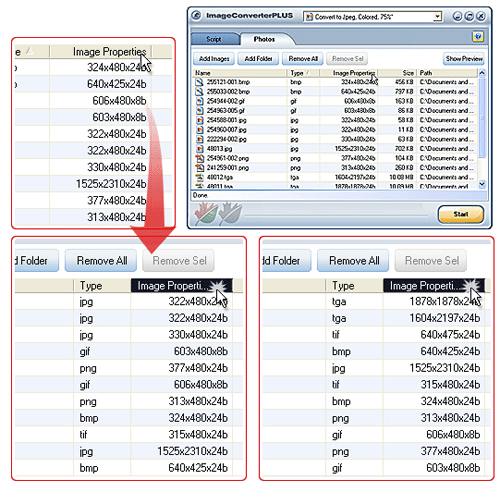This screenshot has height=492, width=500.
Task: Open the conversion profile dropdown
Action: click(437, 17)
